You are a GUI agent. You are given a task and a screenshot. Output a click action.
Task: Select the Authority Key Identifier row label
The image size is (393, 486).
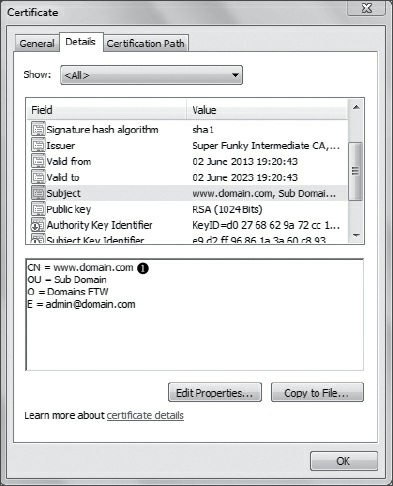[x=99, y=225]
